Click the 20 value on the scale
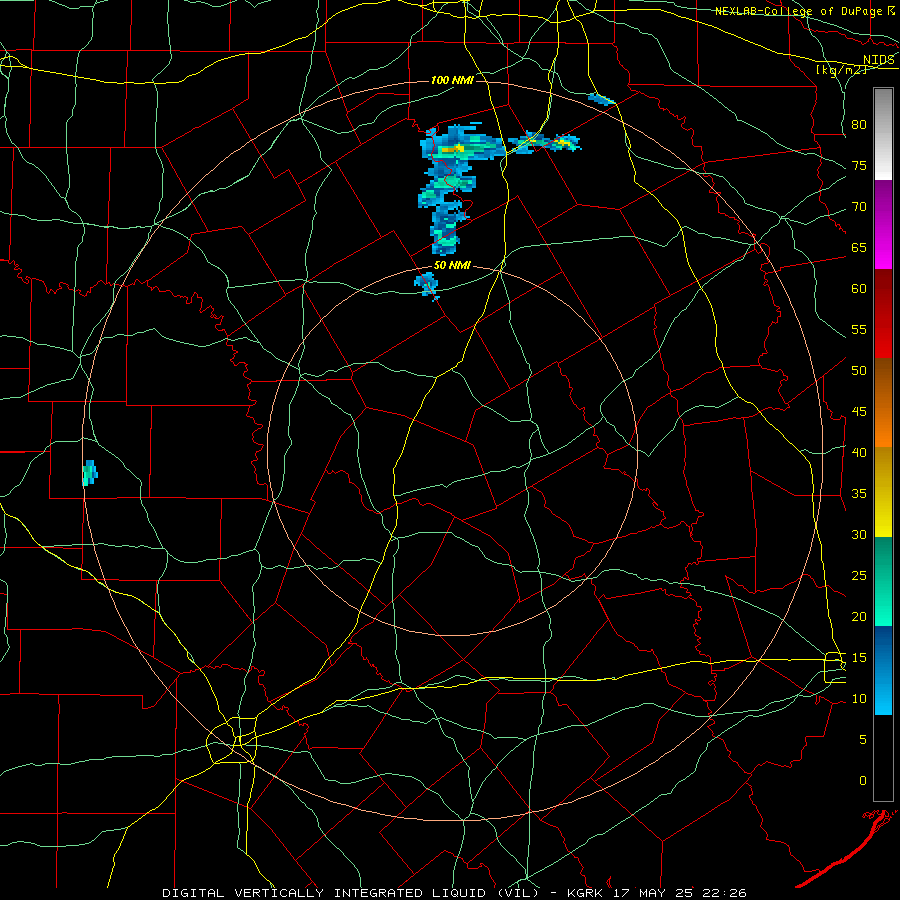 pos(859,616)
